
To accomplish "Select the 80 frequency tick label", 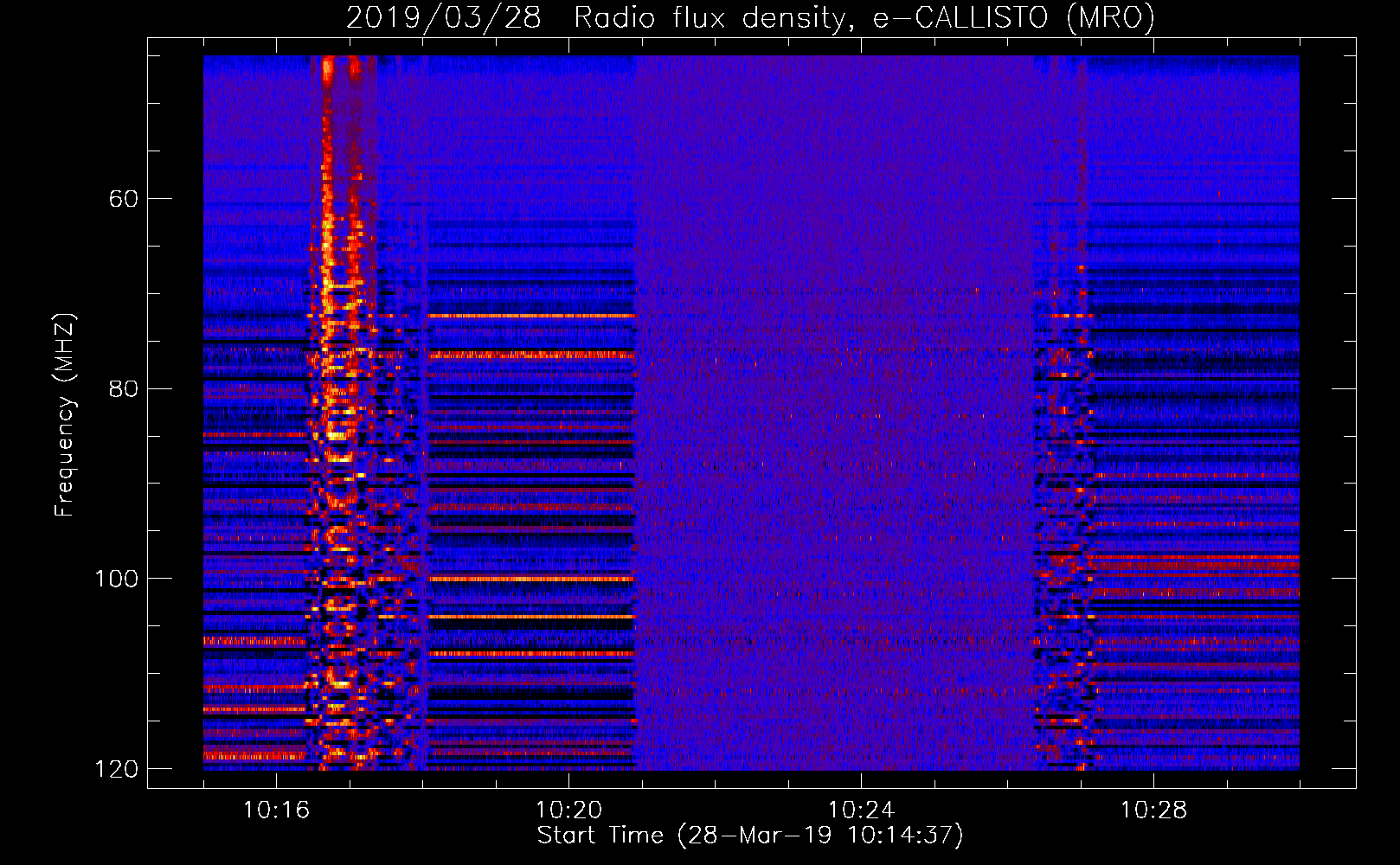I will click(x=123, y=388).
